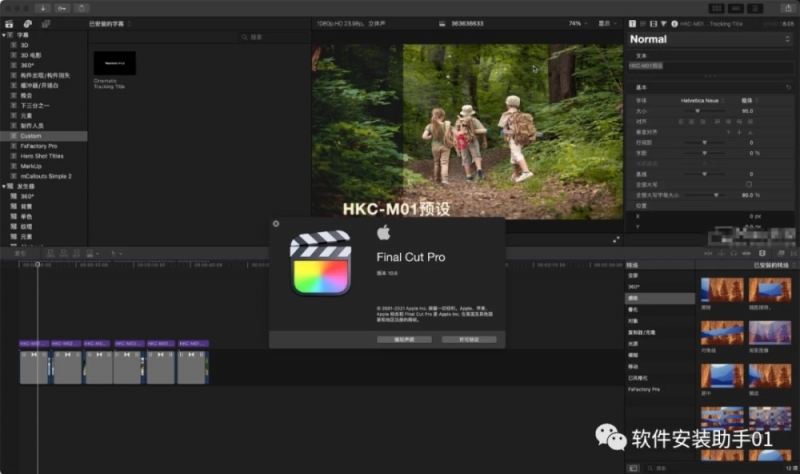The width and height of the screenshot is (800, 474).
Task: Click the append clip edit icon in timeline toolbar
Action: pyautogui.click(x=76, y=253)
